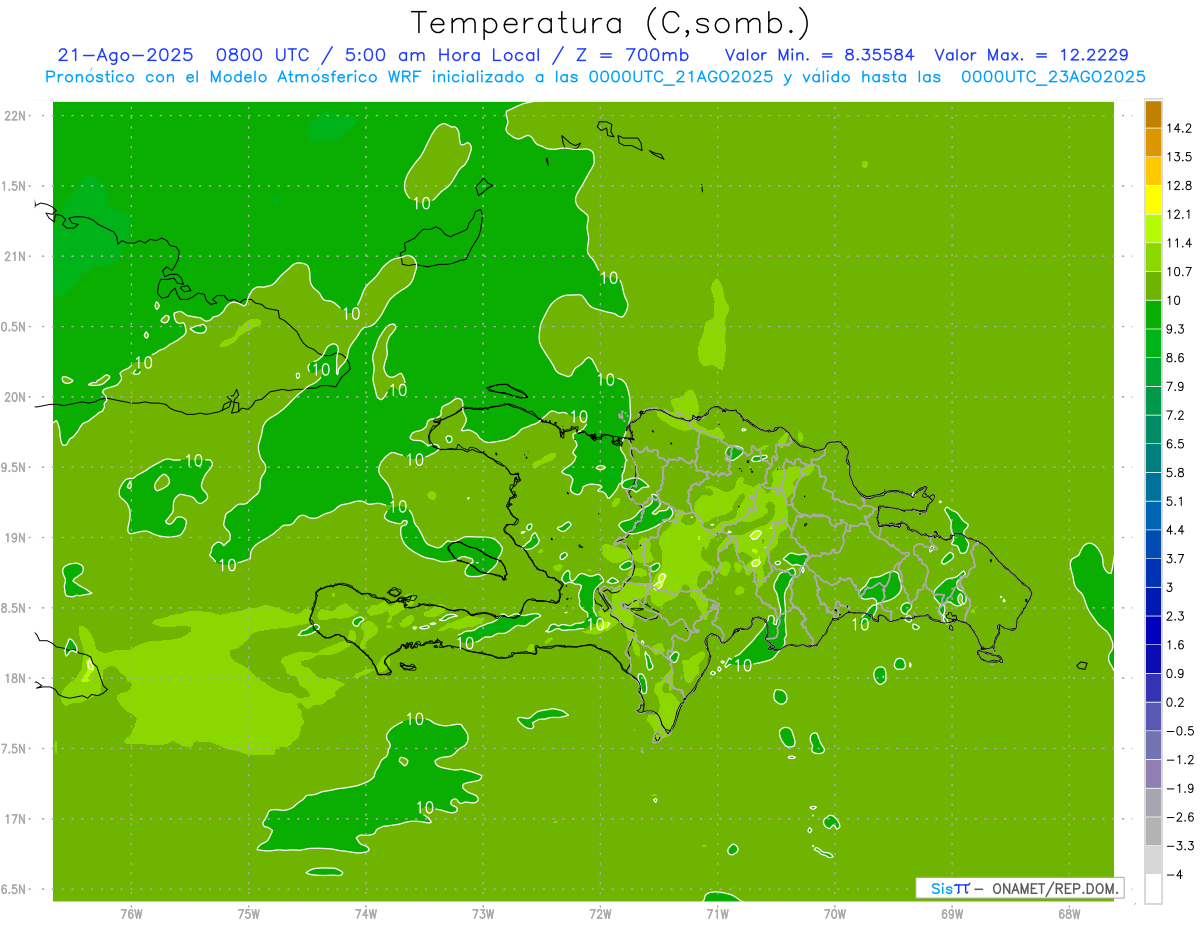Click the '76W' longitude label

click(x=131, y=914)
